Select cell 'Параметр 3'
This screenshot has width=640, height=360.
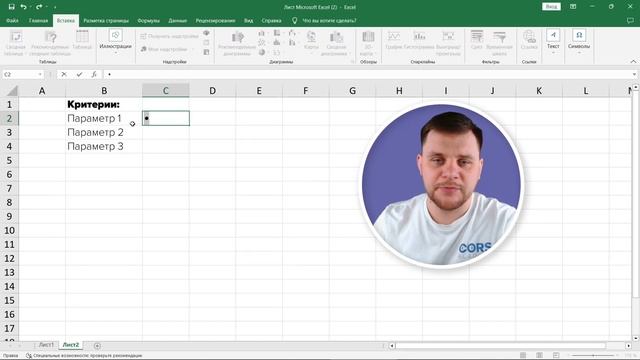pos(104,146)
